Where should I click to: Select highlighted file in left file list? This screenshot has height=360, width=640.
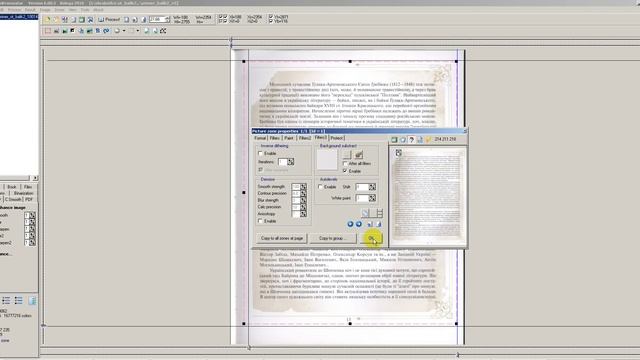19,17
